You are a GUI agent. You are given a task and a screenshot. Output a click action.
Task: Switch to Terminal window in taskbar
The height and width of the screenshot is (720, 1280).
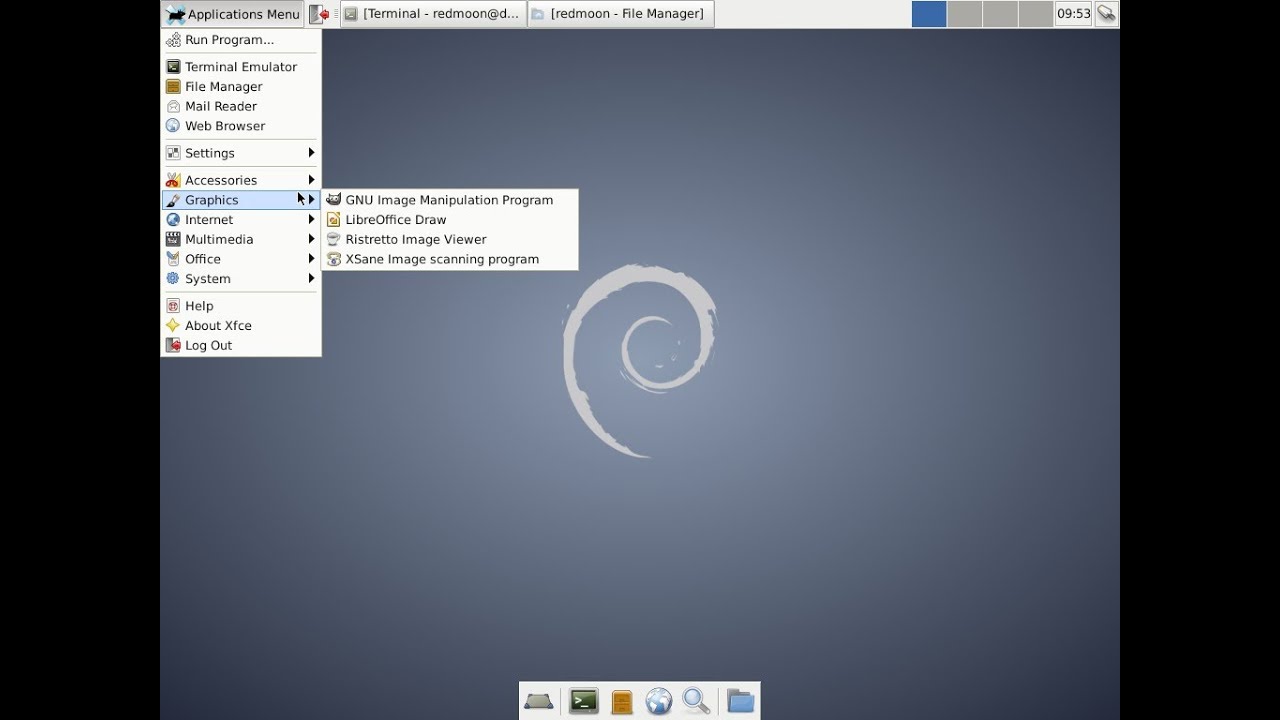[433, 14]
